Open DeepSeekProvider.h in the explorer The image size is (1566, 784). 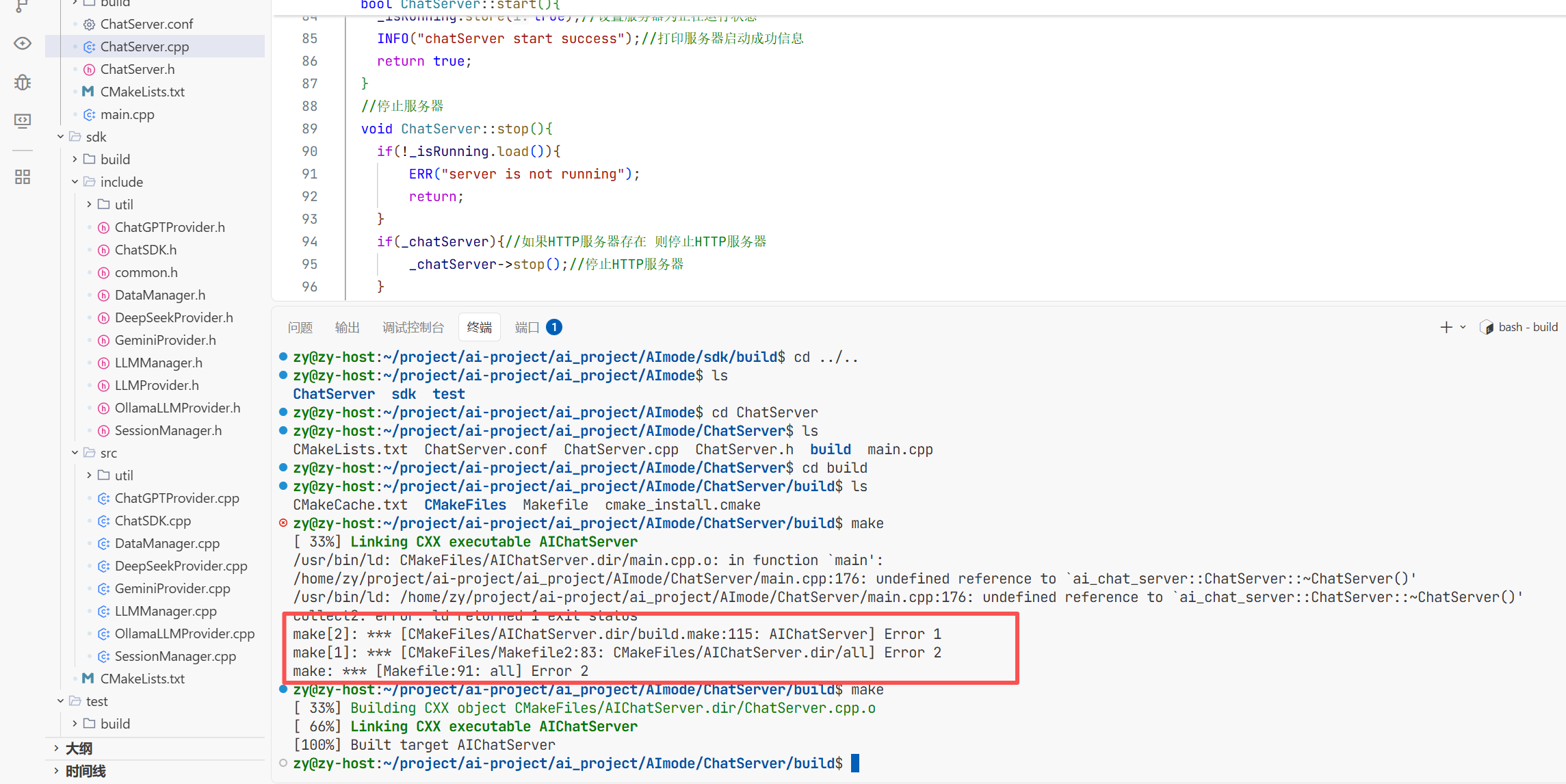coord(173,317)
